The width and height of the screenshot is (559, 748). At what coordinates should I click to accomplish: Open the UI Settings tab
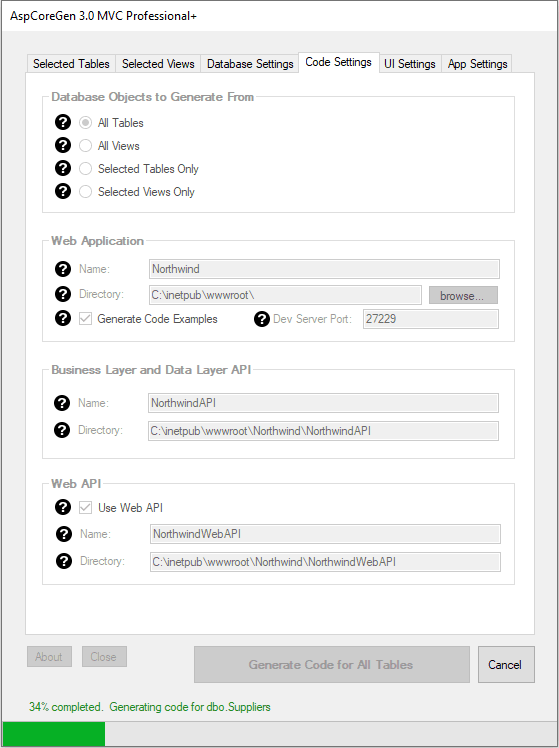410,64
